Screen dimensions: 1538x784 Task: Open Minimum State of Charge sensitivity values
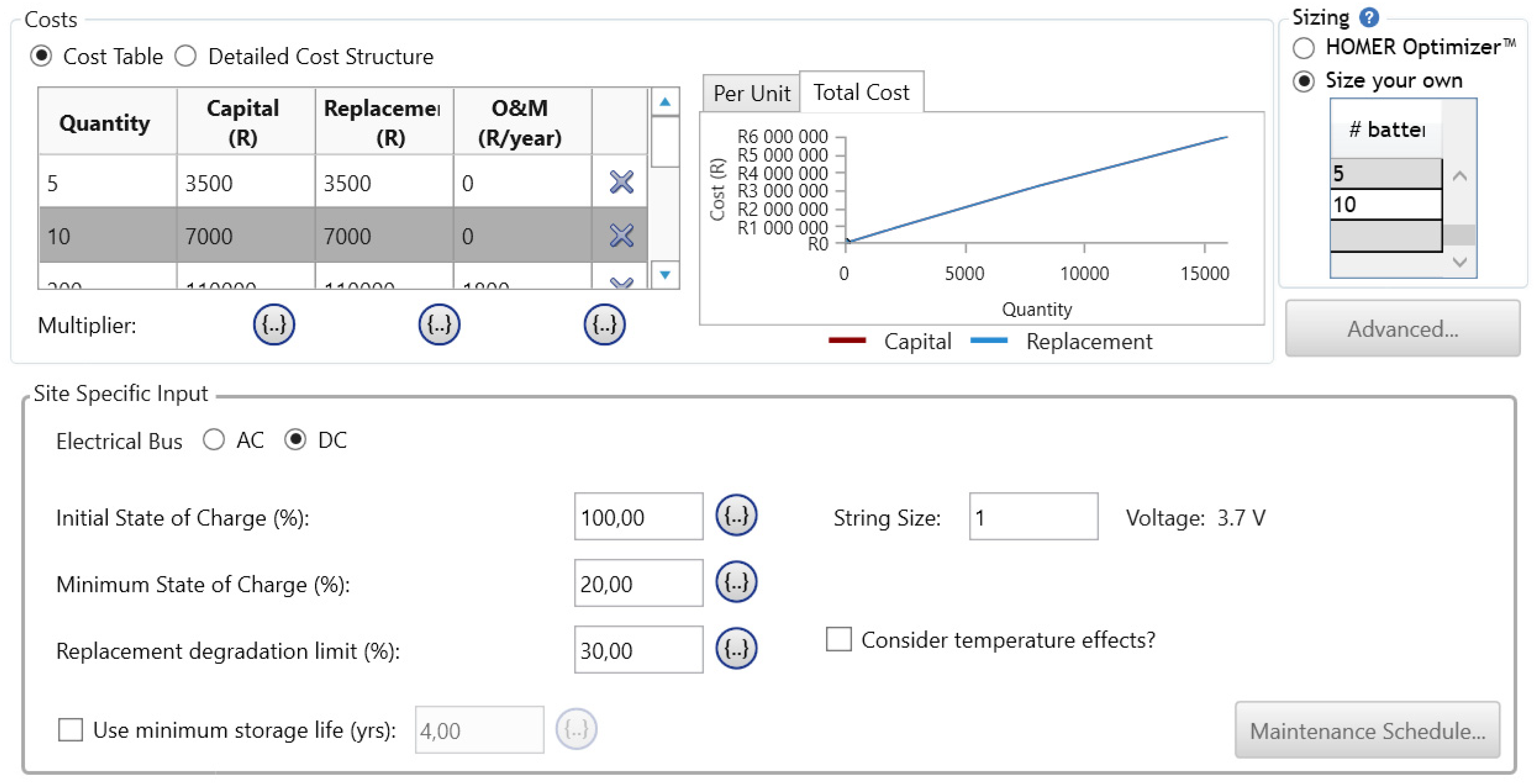(x=736, y=582)
